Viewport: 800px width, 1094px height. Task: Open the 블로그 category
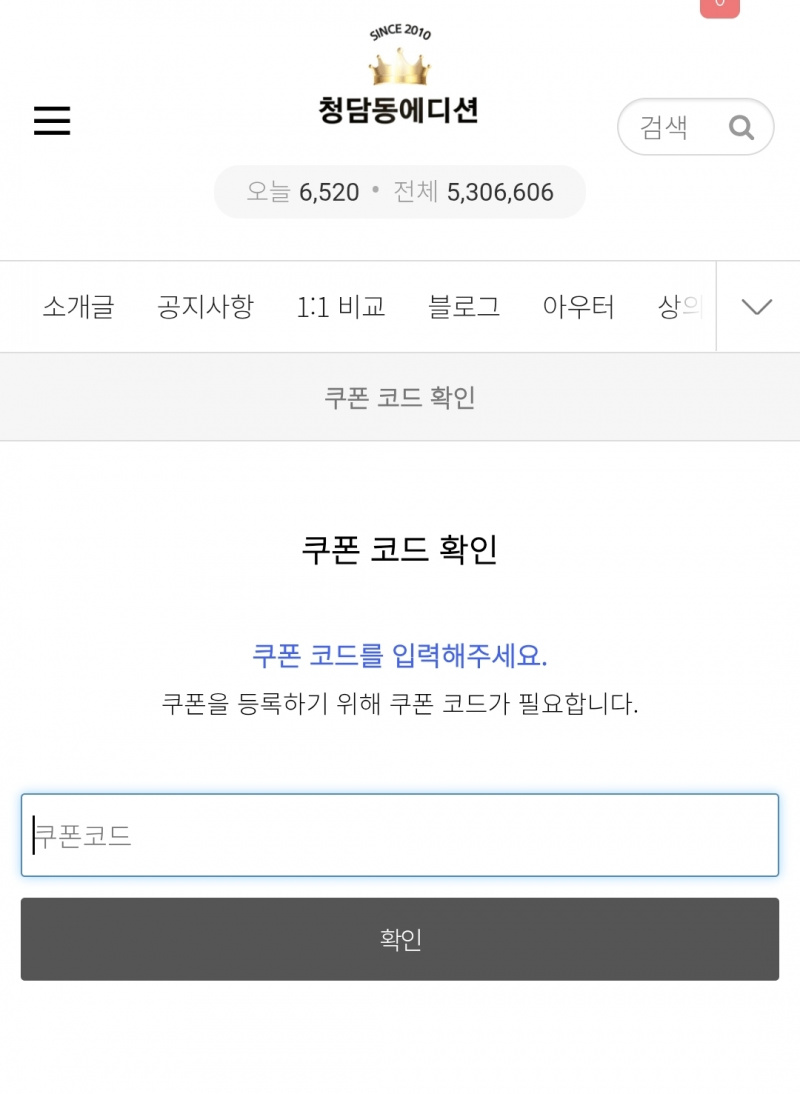(464, 307)
